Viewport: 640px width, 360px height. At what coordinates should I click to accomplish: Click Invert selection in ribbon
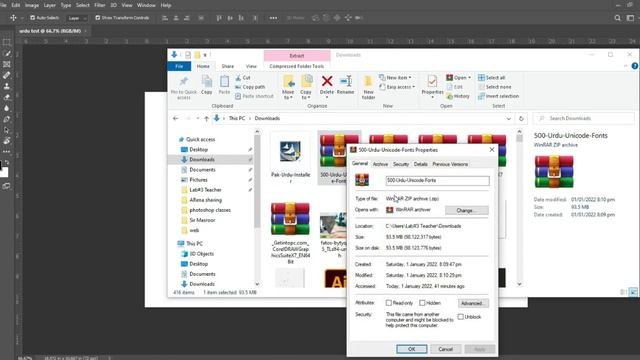(x=498, y=96)
